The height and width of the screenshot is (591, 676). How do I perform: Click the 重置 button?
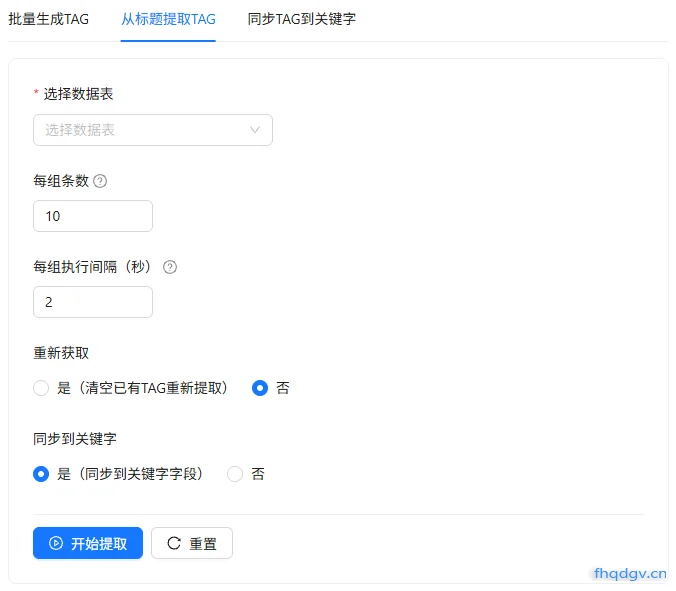click(192, 543)
